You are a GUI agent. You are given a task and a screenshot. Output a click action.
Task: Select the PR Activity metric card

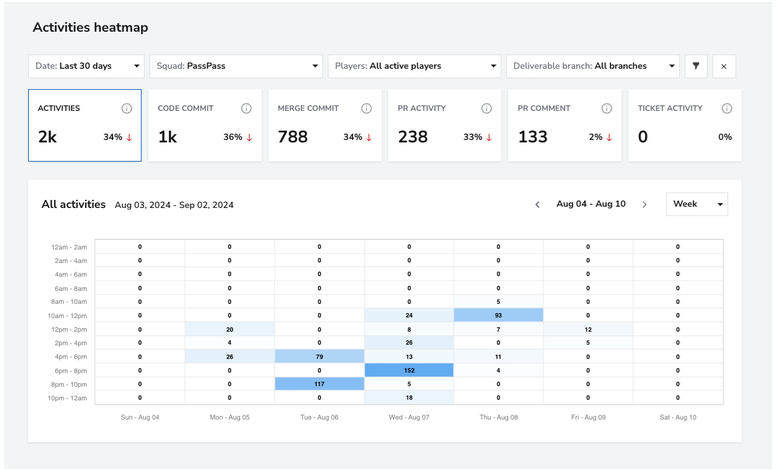444,125
